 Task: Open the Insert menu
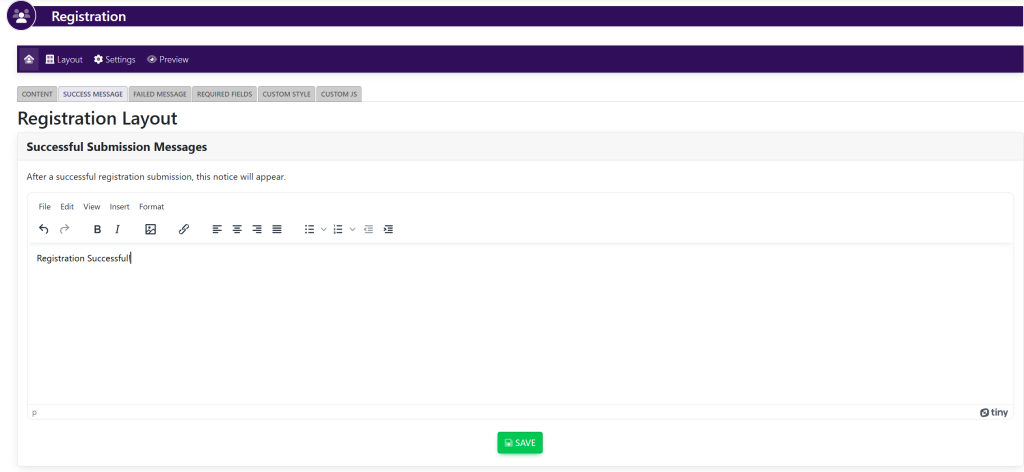[x=119, y=207]
